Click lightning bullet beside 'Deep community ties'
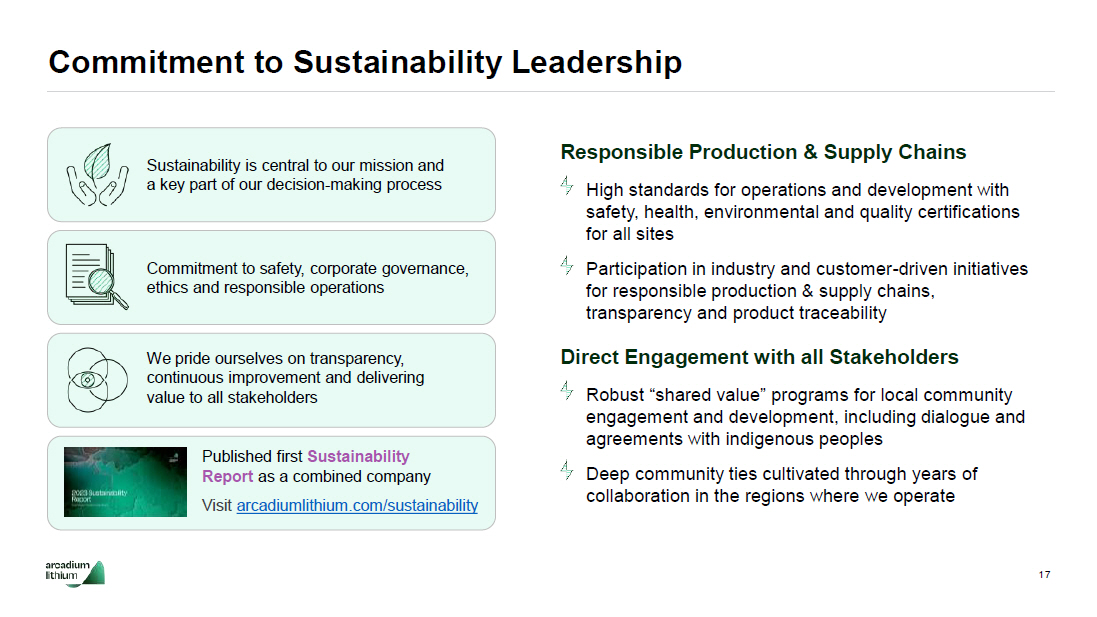This screenshot has width=1097, height=617. [567, 470]
